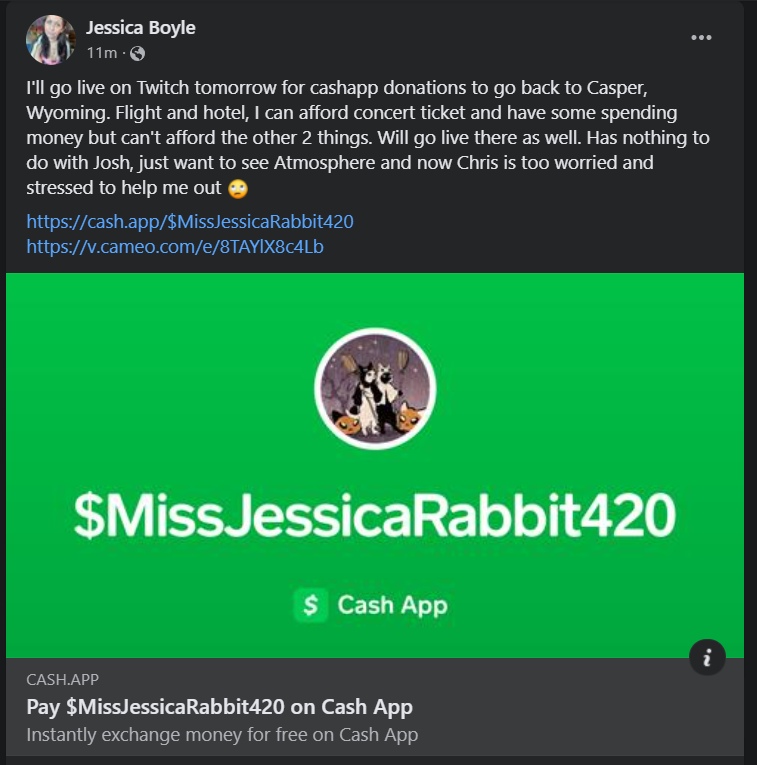Image resolution: width=757 pixels, height=765 pixels.
Task: Click the 11m post timestamp
Action: pos(102,53)
